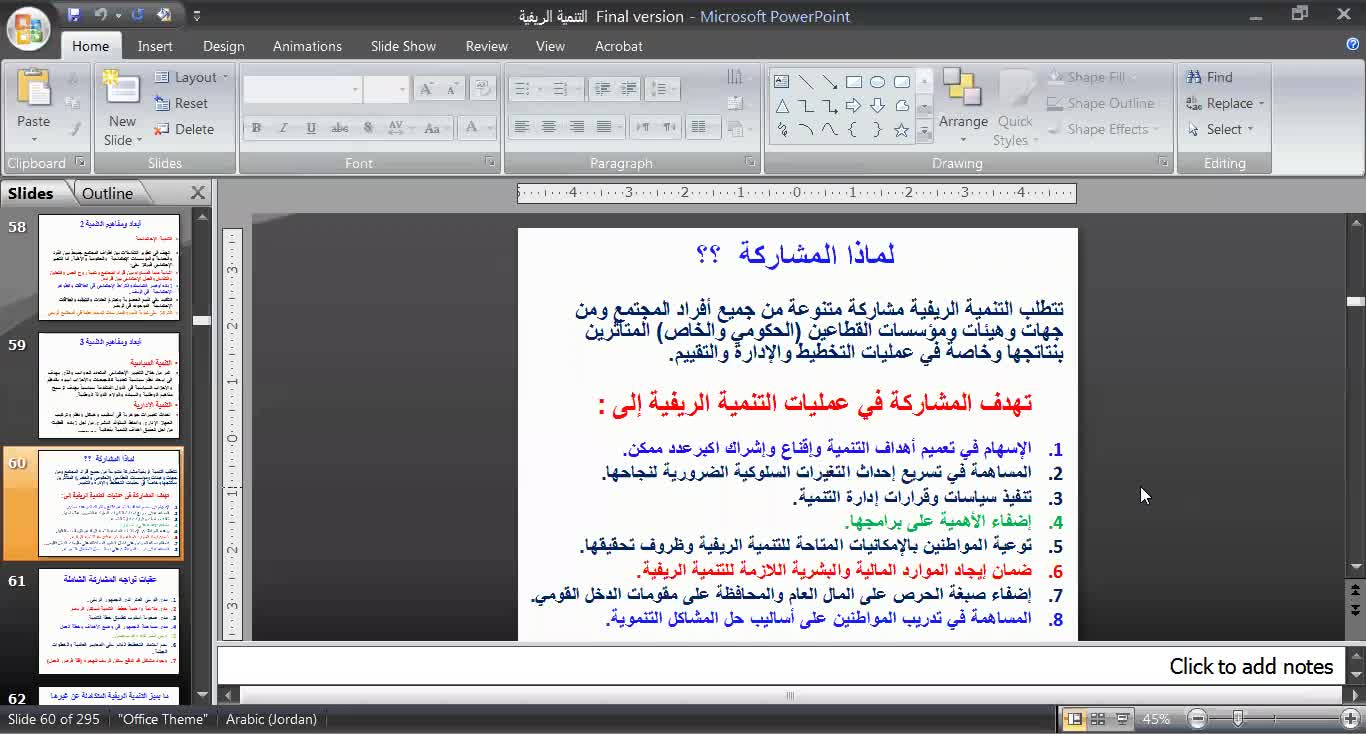Select the Right Arrow block shape

click(853, 106)
